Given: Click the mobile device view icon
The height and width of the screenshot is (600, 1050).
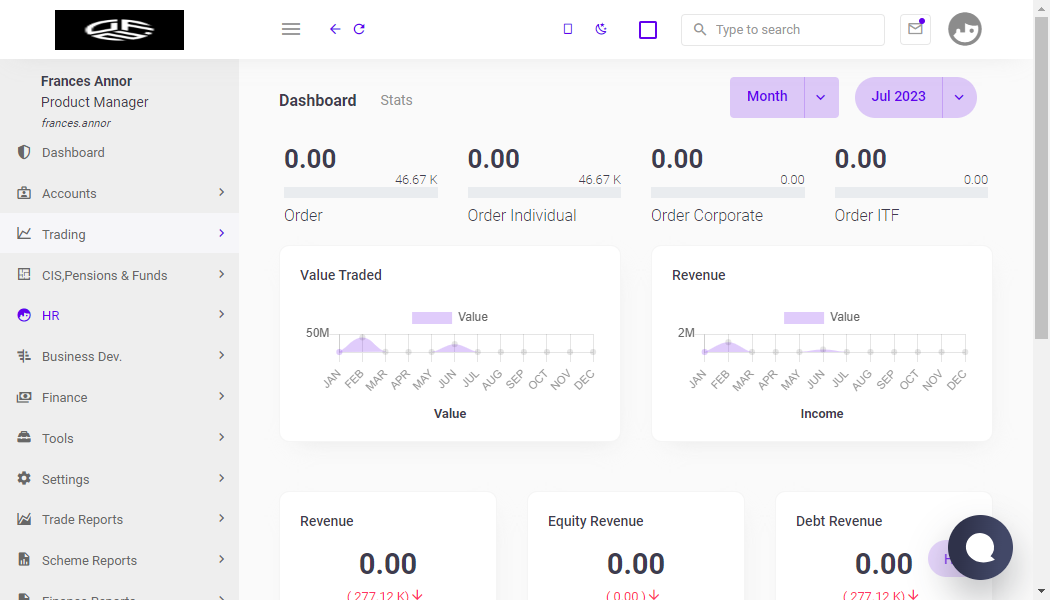Looking at the screenshot, I should tap(568, 29).
